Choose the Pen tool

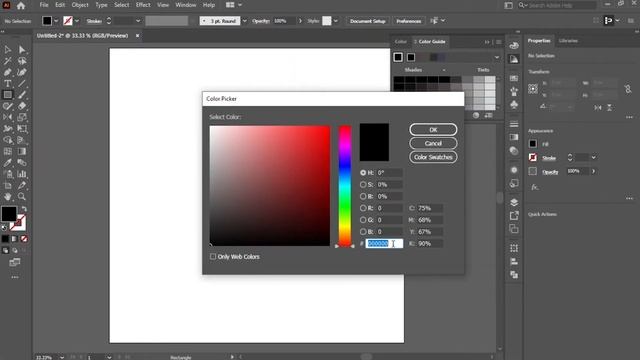pyautogui.click(x=7, y=72)
